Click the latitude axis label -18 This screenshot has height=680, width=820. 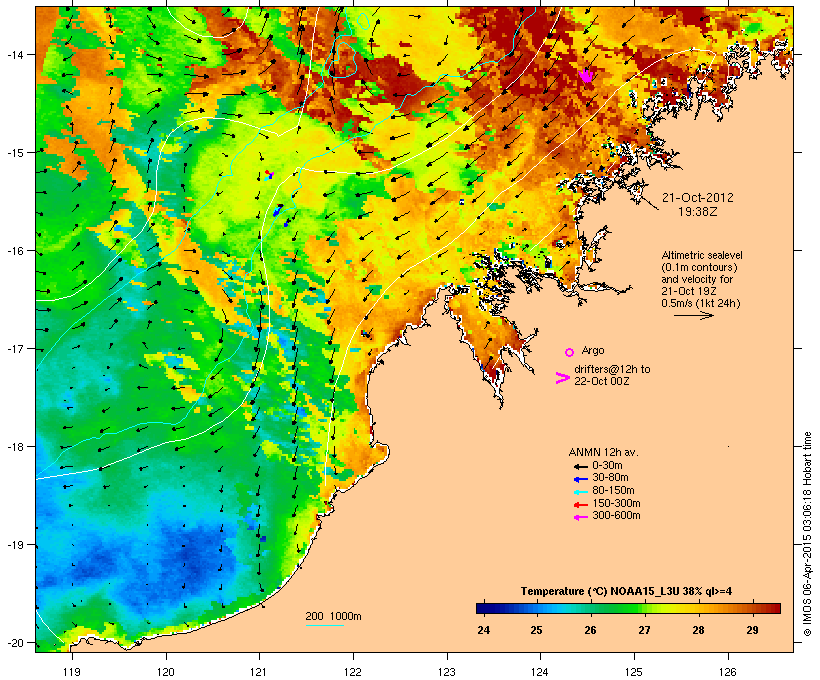tap(14, 446)
